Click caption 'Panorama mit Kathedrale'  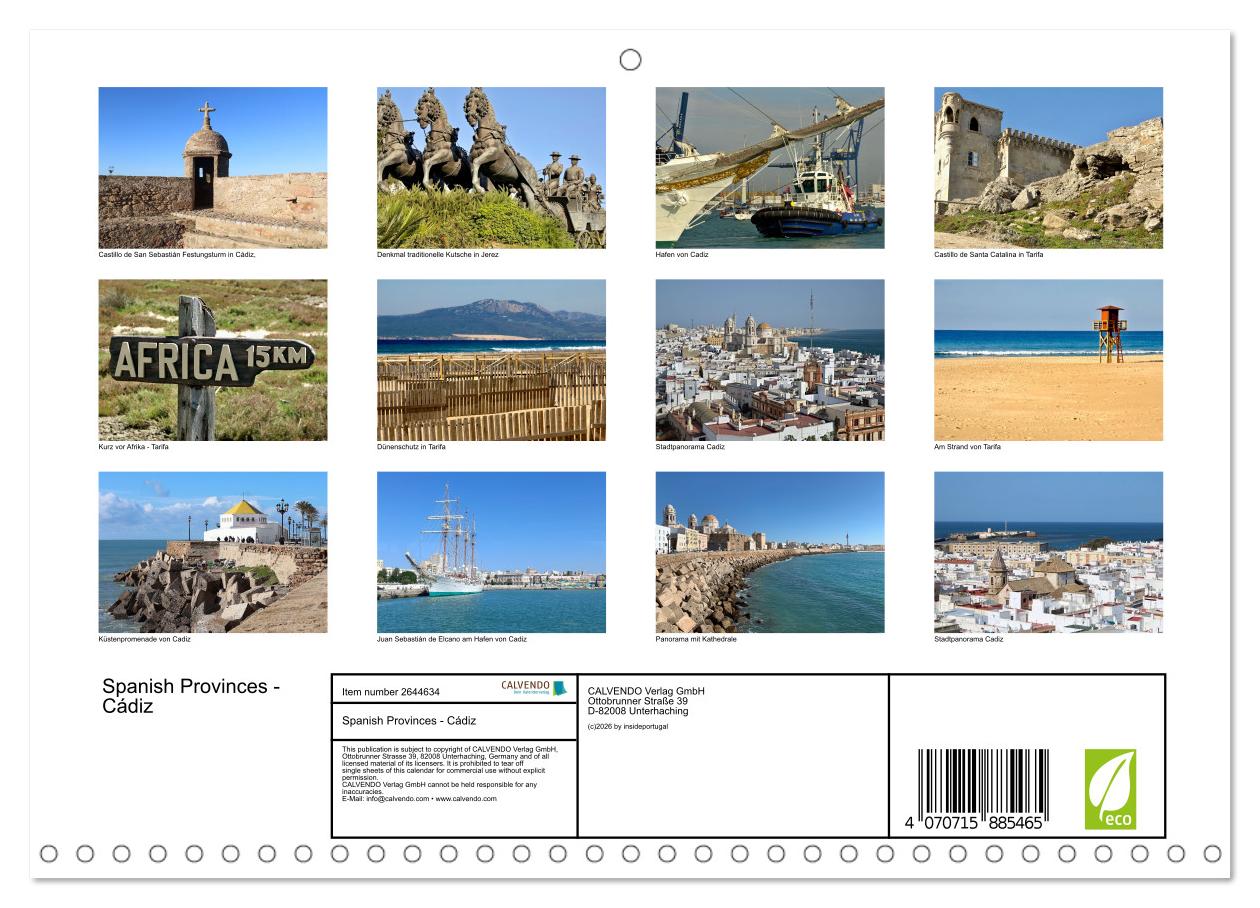pos(696,639)
